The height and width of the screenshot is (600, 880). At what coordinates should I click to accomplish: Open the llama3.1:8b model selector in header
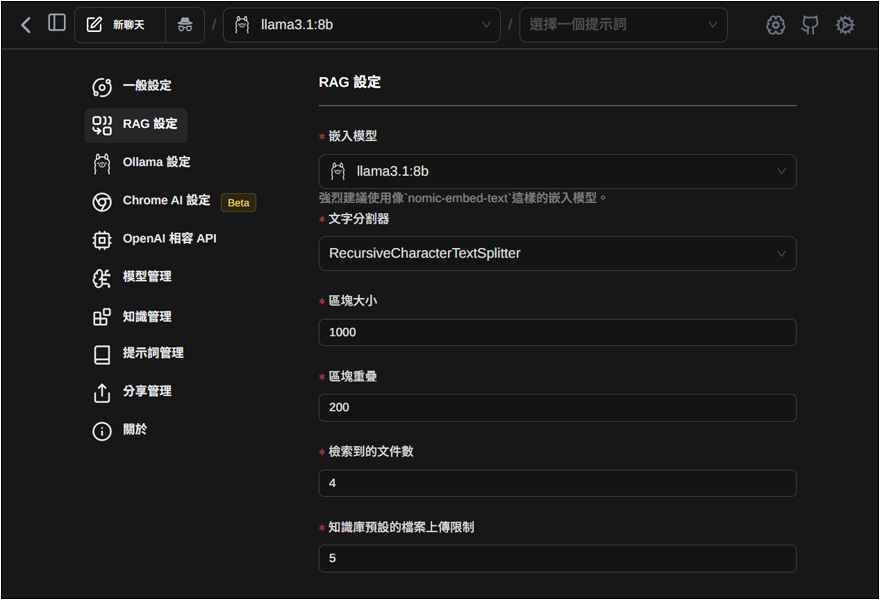pos(361,25)
